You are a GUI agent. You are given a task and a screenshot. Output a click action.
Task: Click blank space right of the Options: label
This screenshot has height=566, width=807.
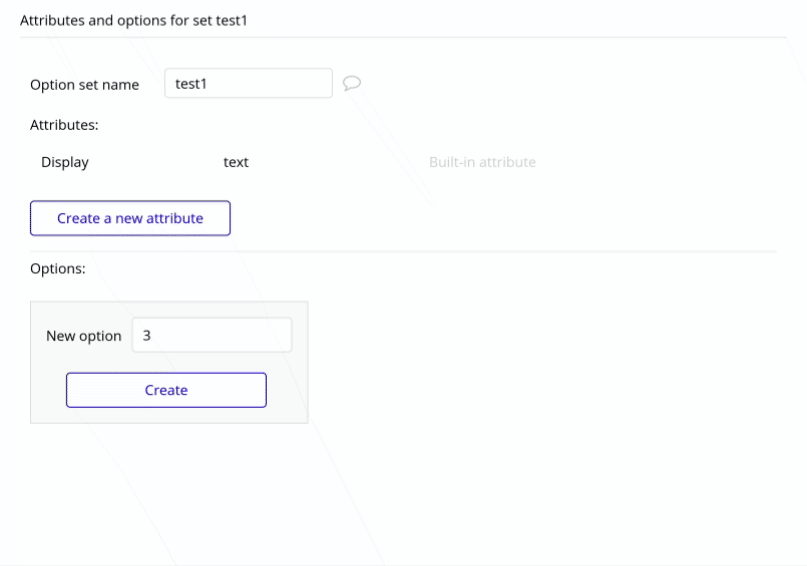400,269
